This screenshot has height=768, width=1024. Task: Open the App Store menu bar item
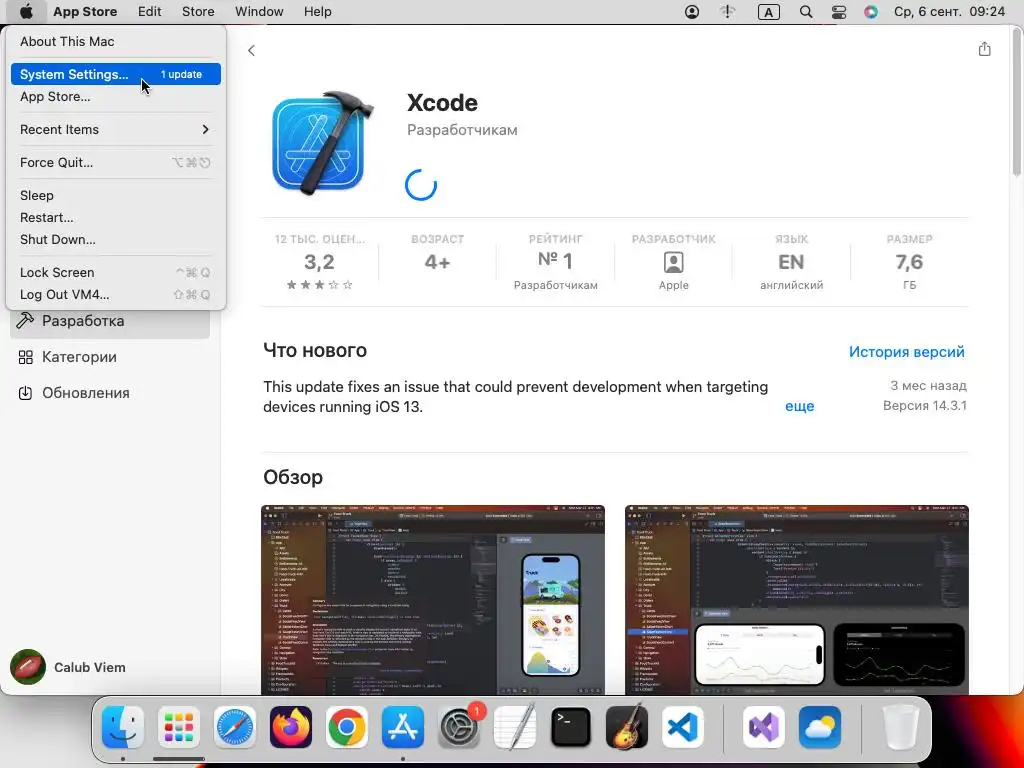(x=85, y=12)
